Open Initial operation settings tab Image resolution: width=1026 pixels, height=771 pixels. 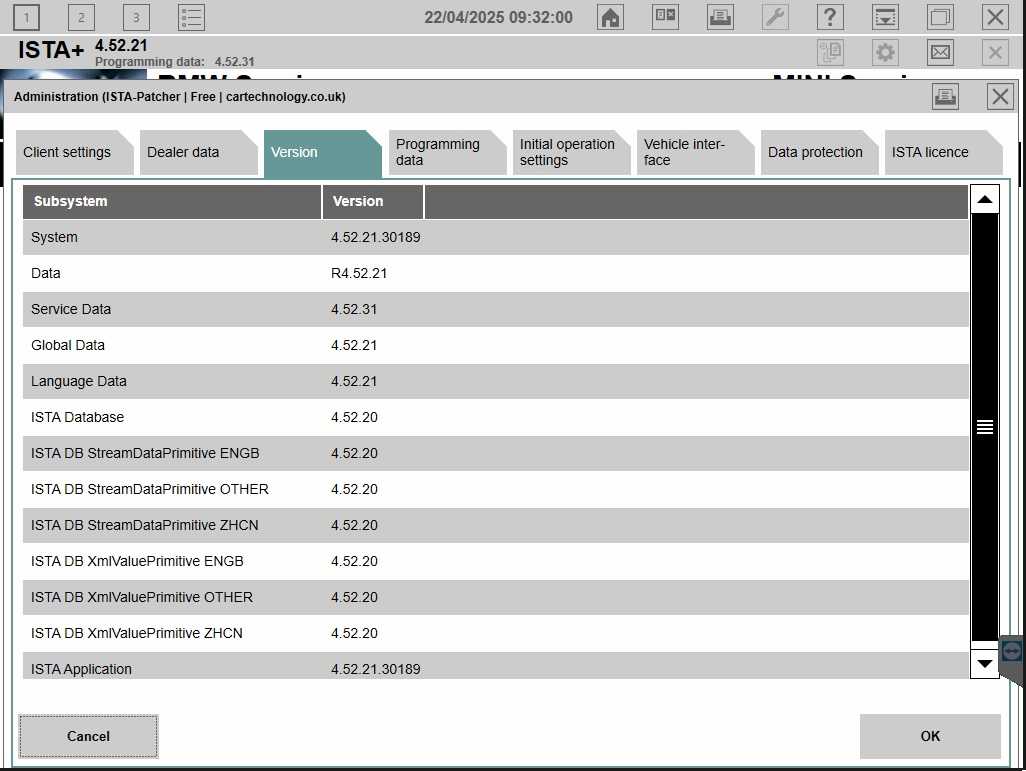(571, 152)
